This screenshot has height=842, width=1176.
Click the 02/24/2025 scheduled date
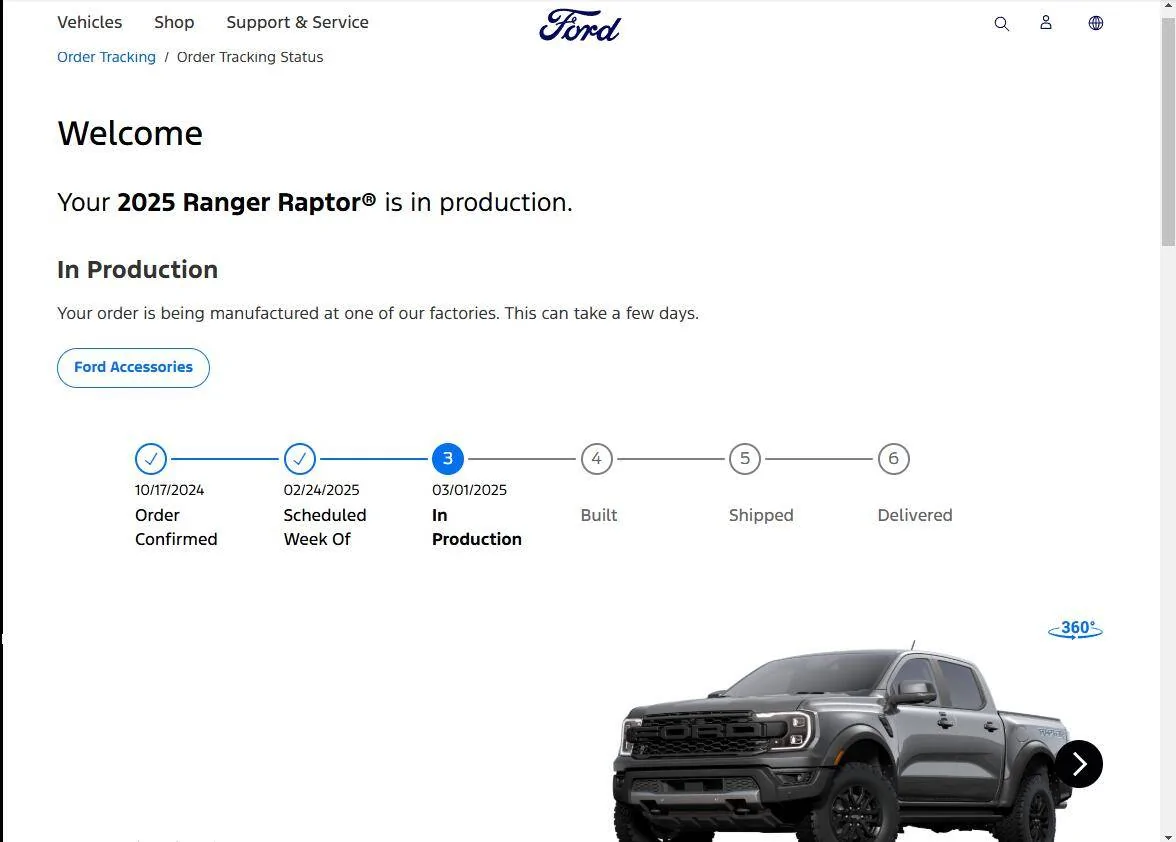[321, 490]
